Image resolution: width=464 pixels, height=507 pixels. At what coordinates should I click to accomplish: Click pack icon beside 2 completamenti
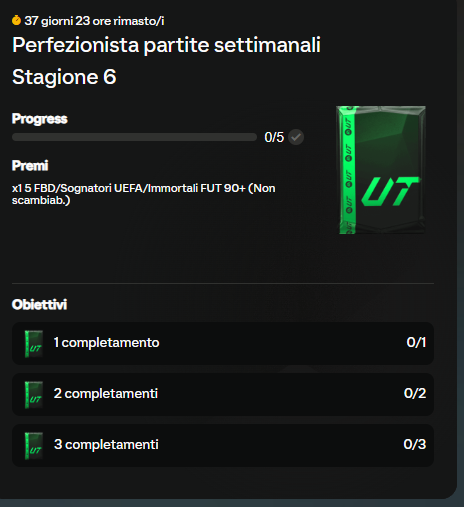pyautogui.click(x=34, y=395)
